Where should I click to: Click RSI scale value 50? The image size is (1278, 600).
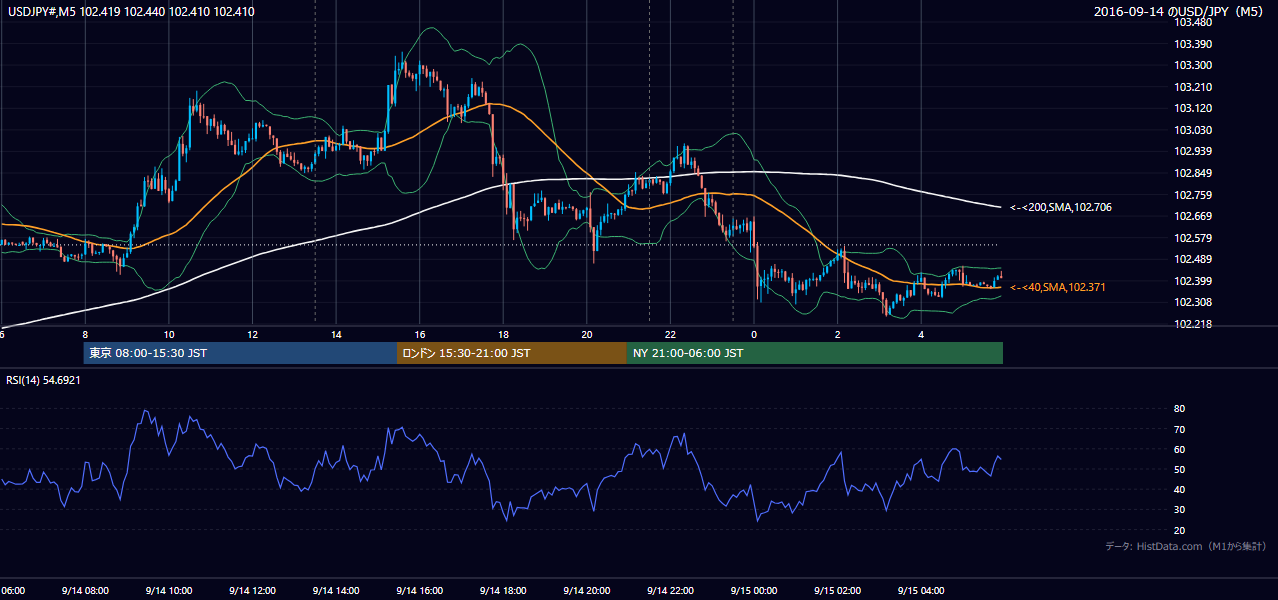tap(1180, 469)
